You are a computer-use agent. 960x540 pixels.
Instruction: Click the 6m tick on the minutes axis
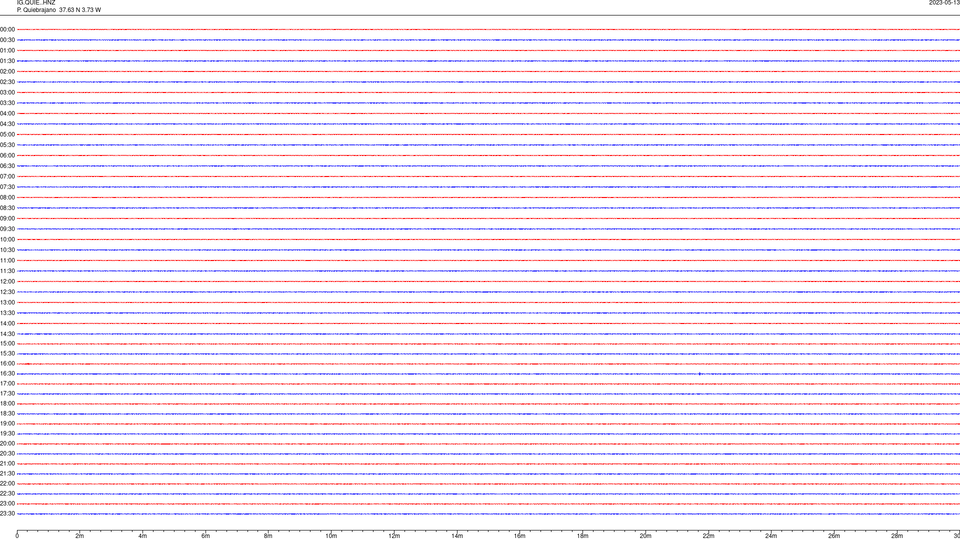[205, 536]
